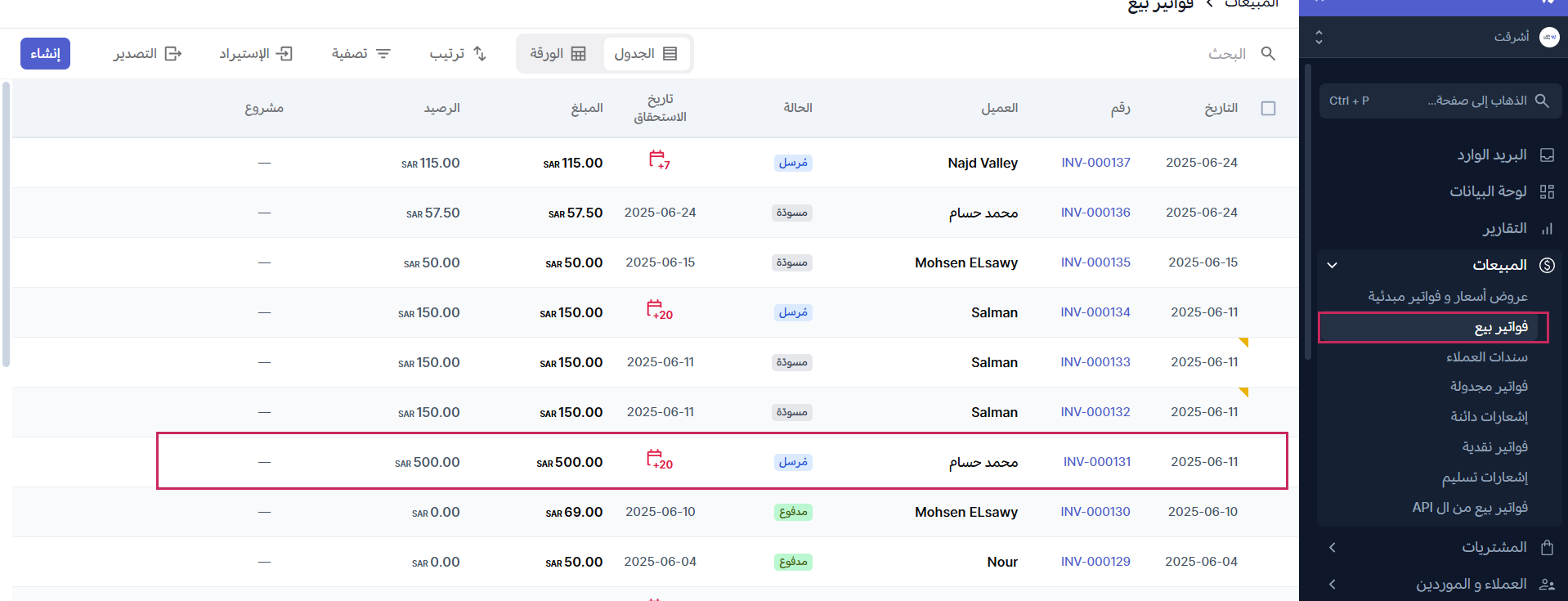Screen dimensions: 1568x601
Task: Open the account switcher next to أشرقت
Action: 1319,38
